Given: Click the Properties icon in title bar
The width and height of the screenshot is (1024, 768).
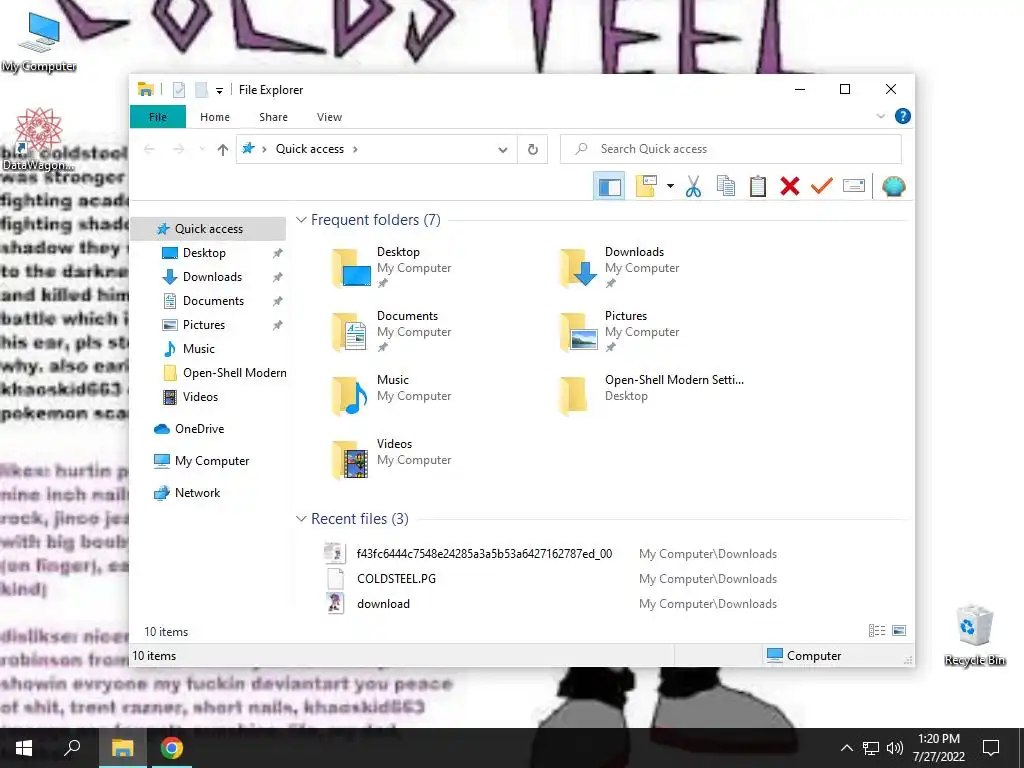Looking at the screenshot, I should click(179, 90).
